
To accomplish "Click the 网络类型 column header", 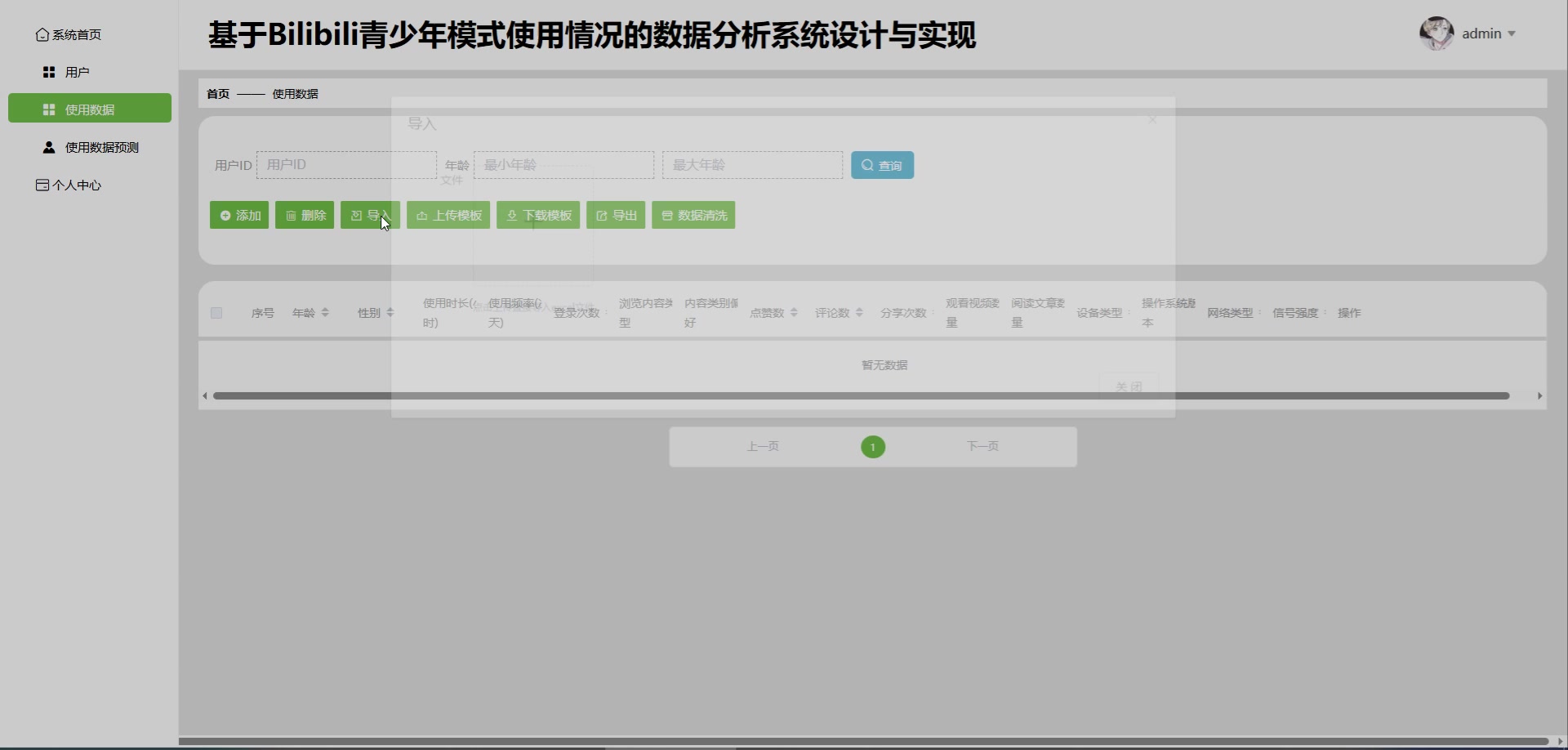I will tap(1230, 313).
